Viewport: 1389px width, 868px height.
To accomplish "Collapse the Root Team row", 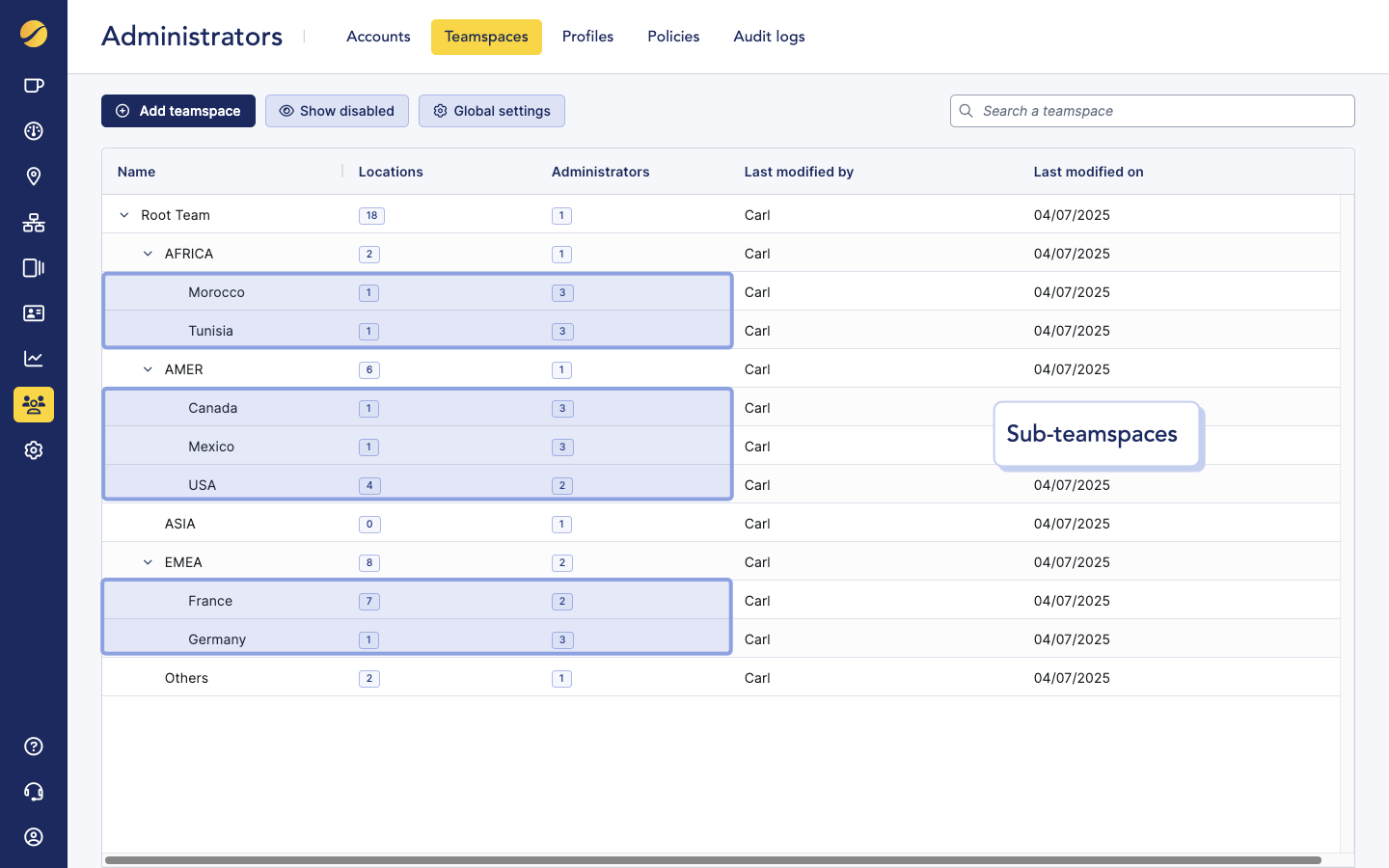I will pyautogui.click(x=123, y=214).
